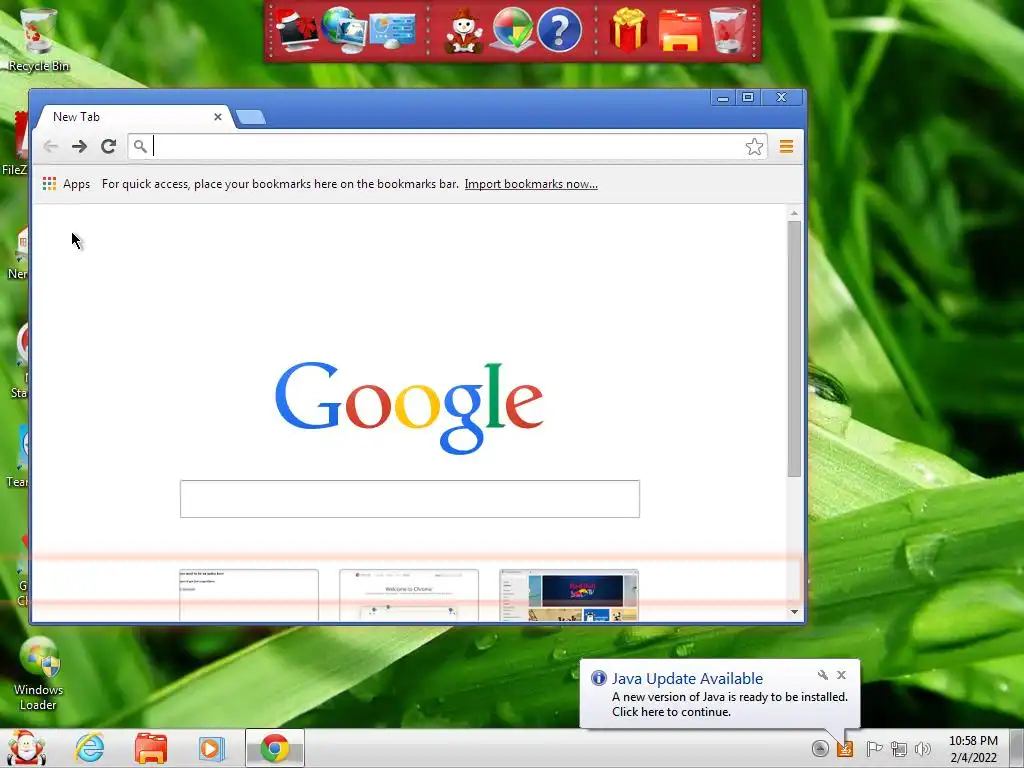Open the Action Center flag icon

coord(874,748)
